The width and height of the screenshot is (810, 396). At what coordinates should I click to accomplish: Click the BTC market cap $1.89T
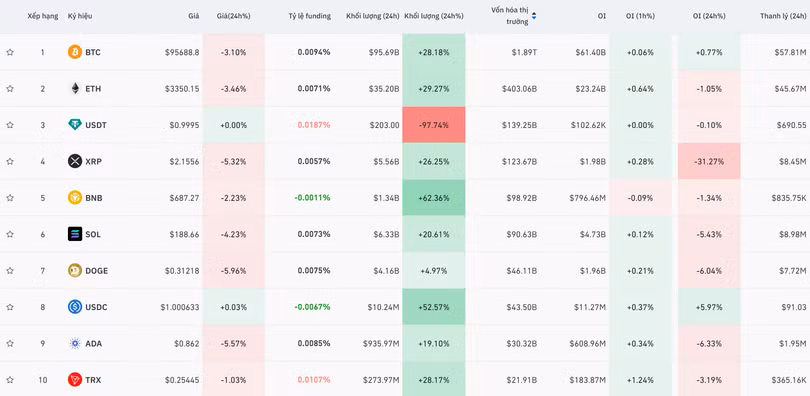click(524, 52)
